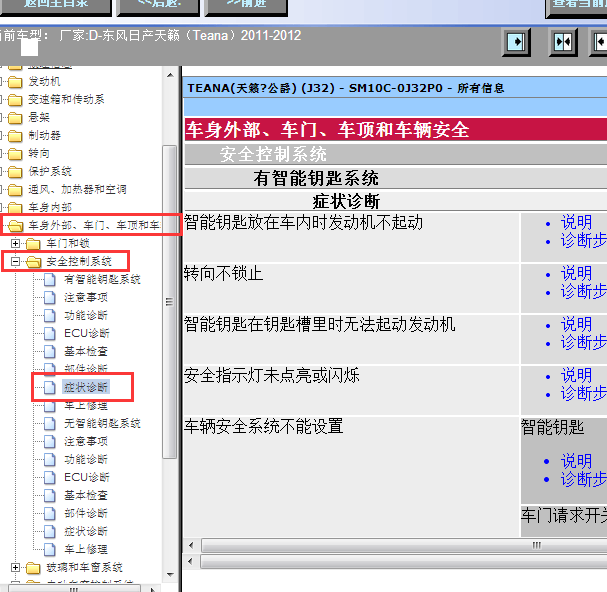Open the last 车上修理 page

(x=86, y=549)
